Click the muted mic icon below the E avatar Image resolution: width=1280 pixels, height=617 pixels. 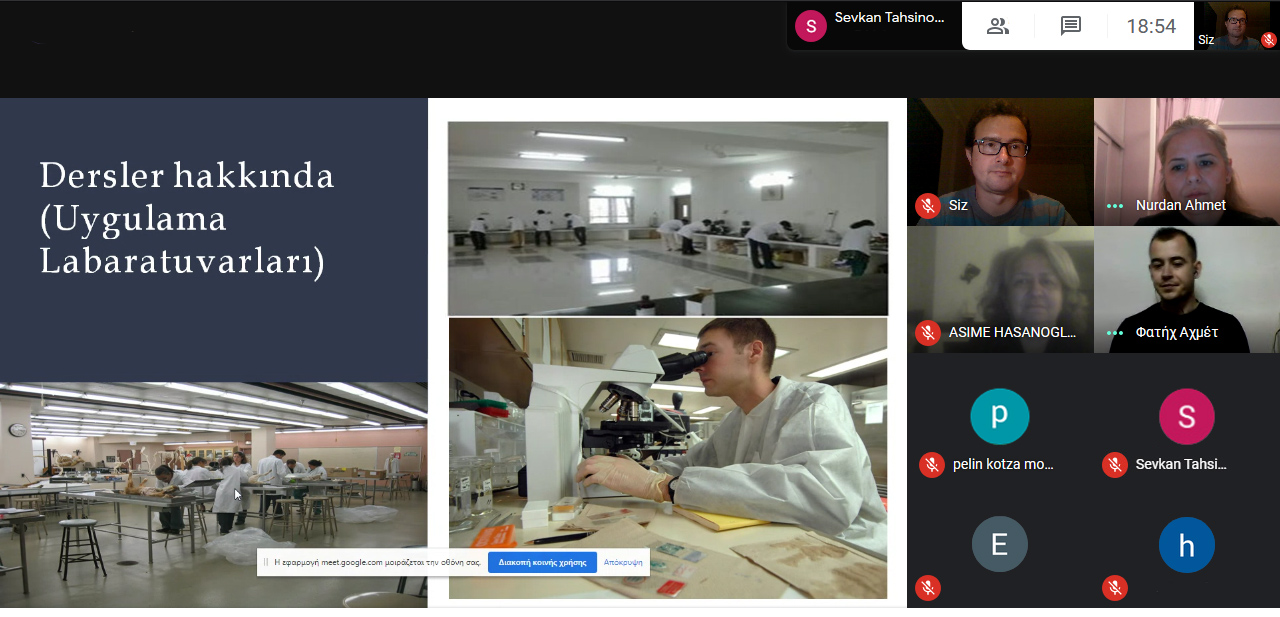[928, 588]
